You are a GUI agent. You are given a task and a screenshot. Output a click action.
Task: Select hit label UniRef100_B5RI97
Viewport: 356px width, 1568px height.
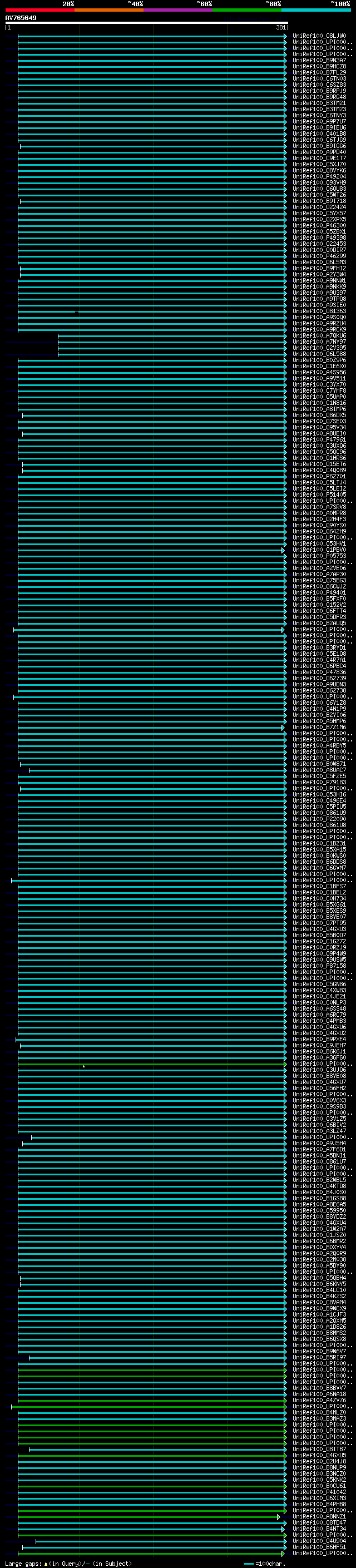pos(319,1357)
